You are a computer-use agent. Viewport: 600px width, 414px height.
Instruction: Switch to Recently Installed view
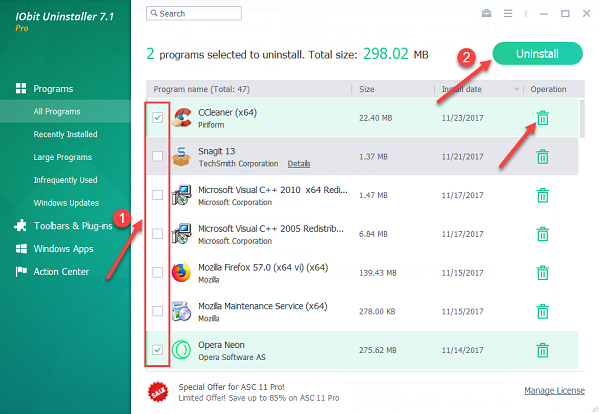click(65, 134)
